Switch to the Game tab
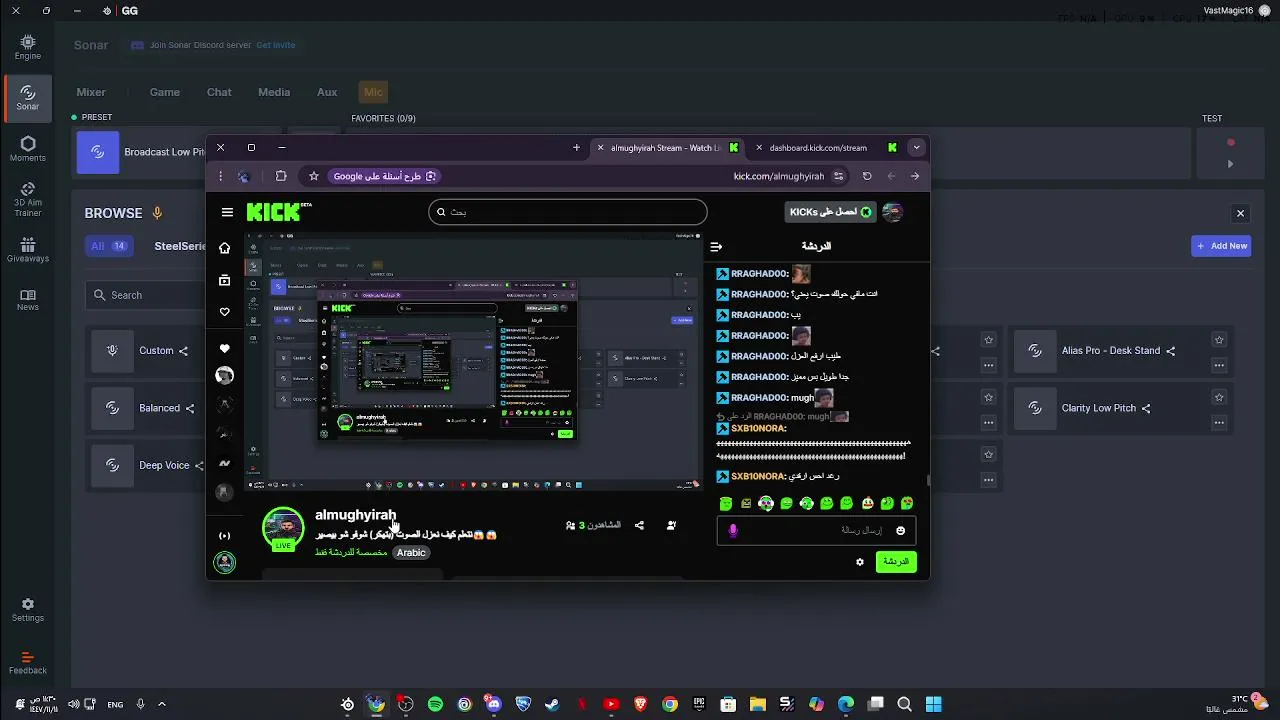This screenshot has height=720, width=1280. [x=165, y=92]
